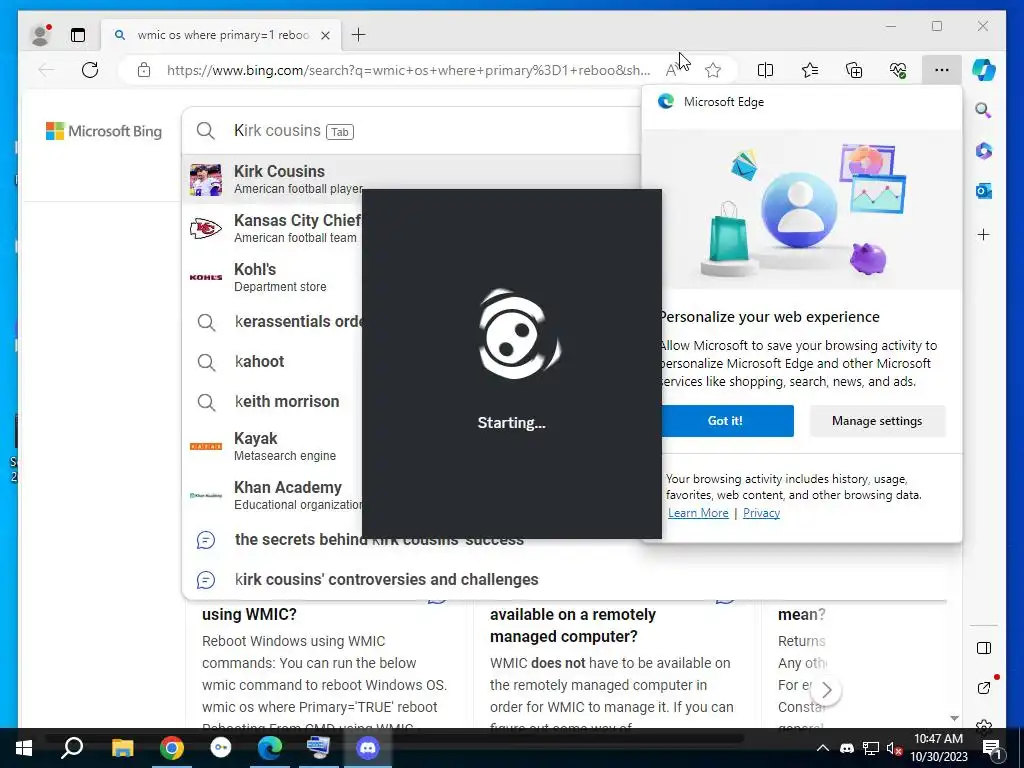Open the tab actions menu icon
The height and width of the screenshot is (768, 1024).
78,35
